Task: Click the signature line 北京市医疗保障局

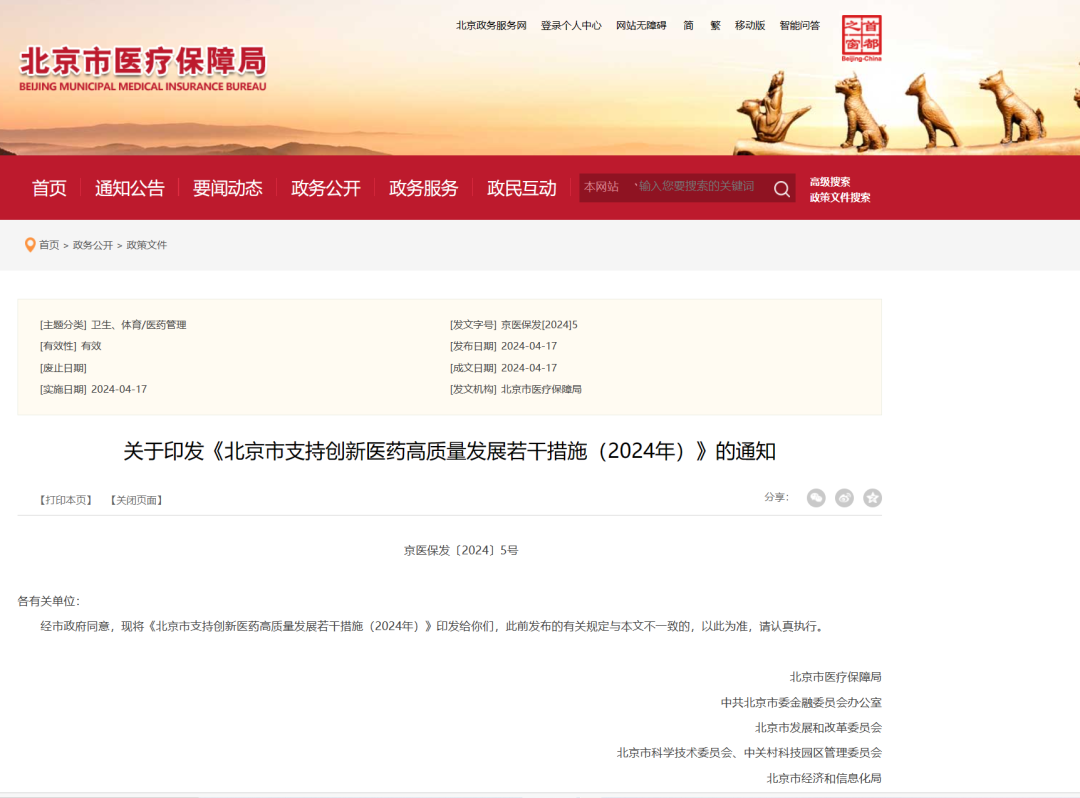Action: tap(835, 678)
